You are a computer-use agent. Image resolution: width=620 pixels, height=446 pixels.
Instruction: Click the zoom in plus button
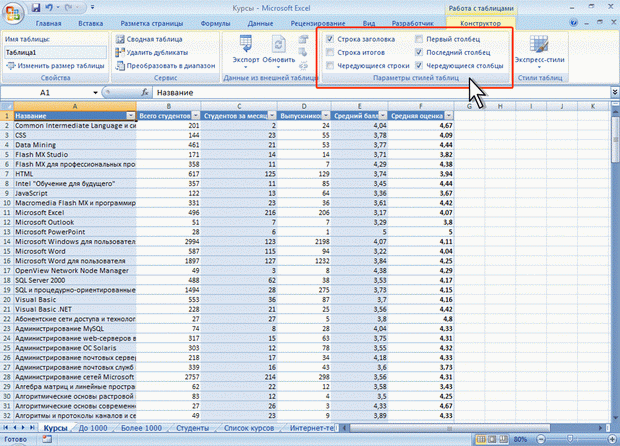(x=612, y=439)
